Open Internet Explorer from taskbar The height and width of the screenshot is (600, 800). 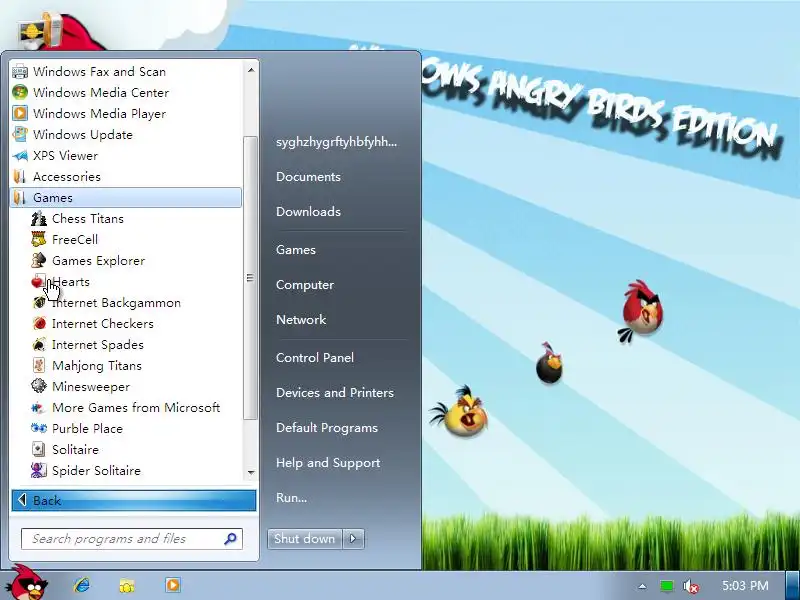(82, 585)
